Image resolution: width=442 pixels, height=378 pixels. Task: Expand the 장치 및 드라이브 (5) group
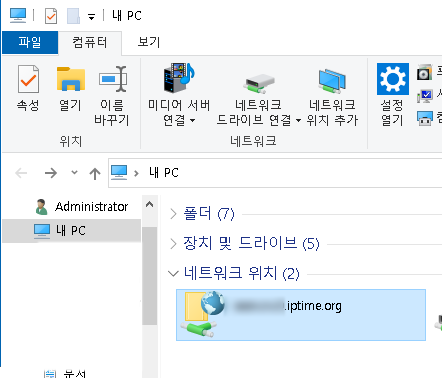(173, 244)
